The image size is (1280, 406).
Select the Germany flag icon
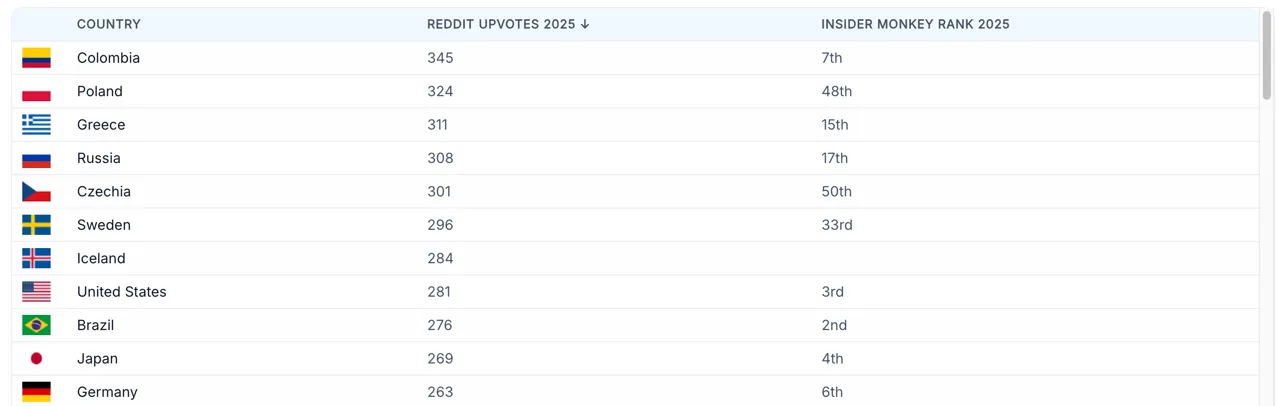click(x=36, y=392)
